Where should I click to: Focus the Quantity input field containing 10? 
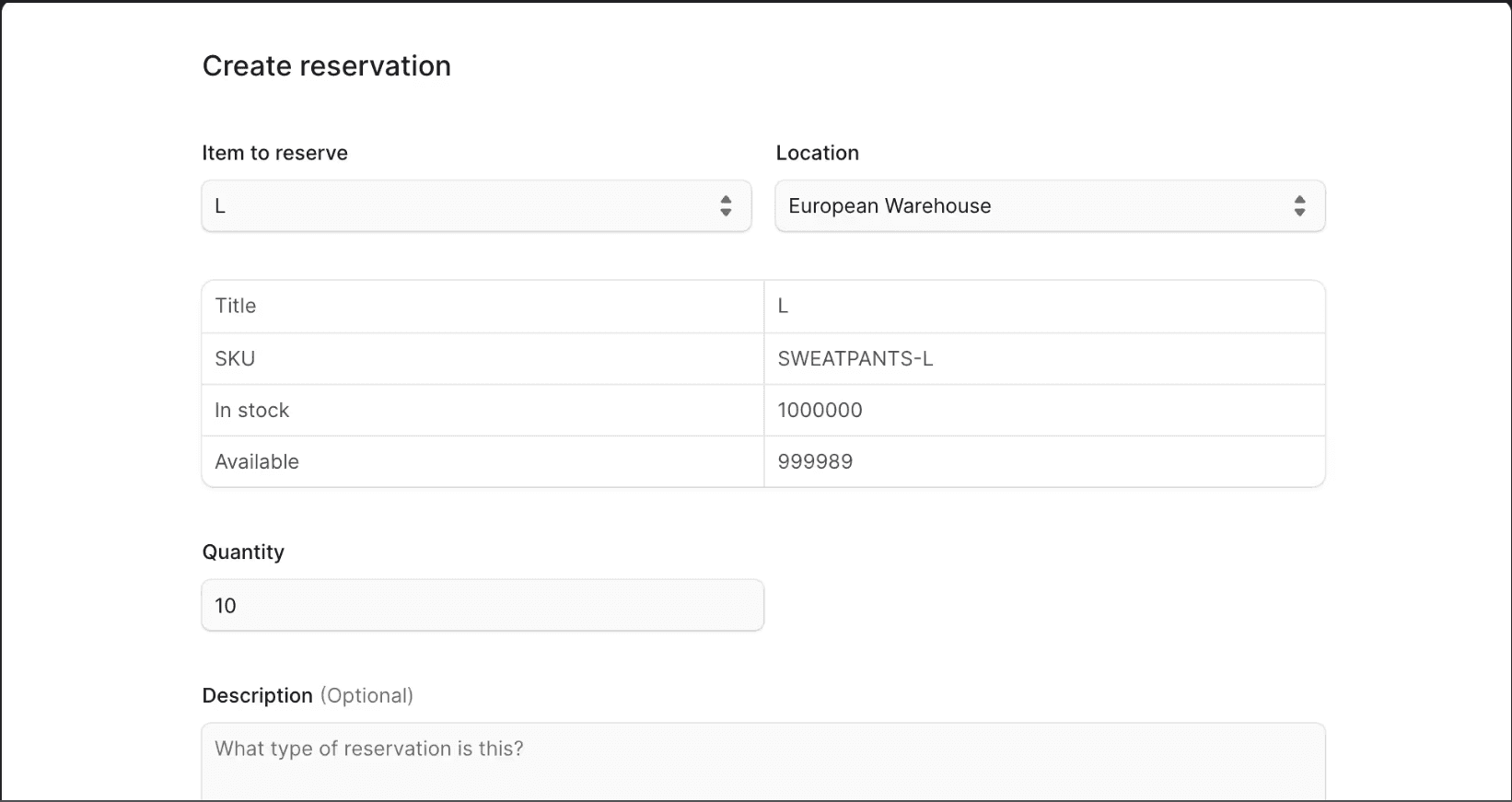pyautogui.click(x=482, y=606)
